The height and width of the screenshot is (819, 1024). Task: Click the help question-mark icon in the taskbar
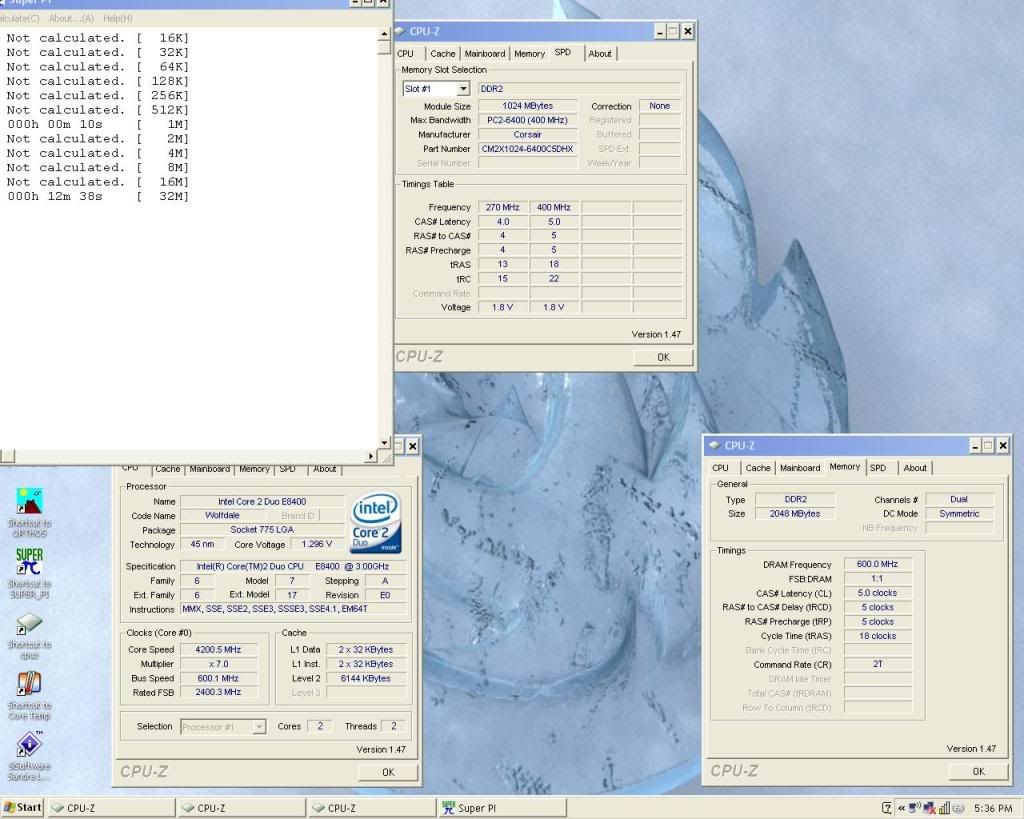click(x=886, y=808)
